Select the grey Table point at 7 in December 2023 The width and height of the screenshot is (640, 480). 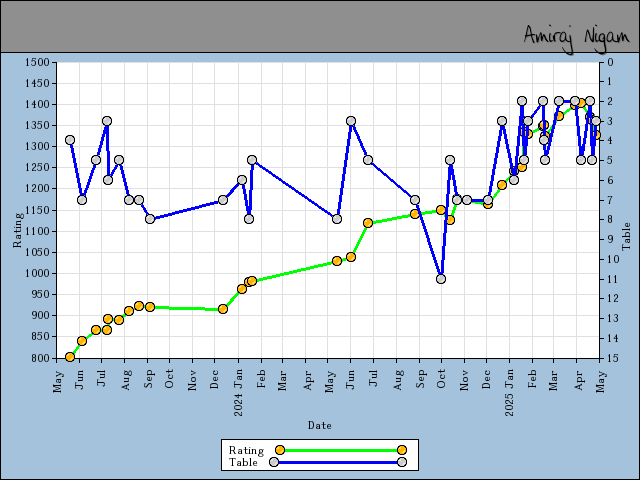[x=223, y=200]
